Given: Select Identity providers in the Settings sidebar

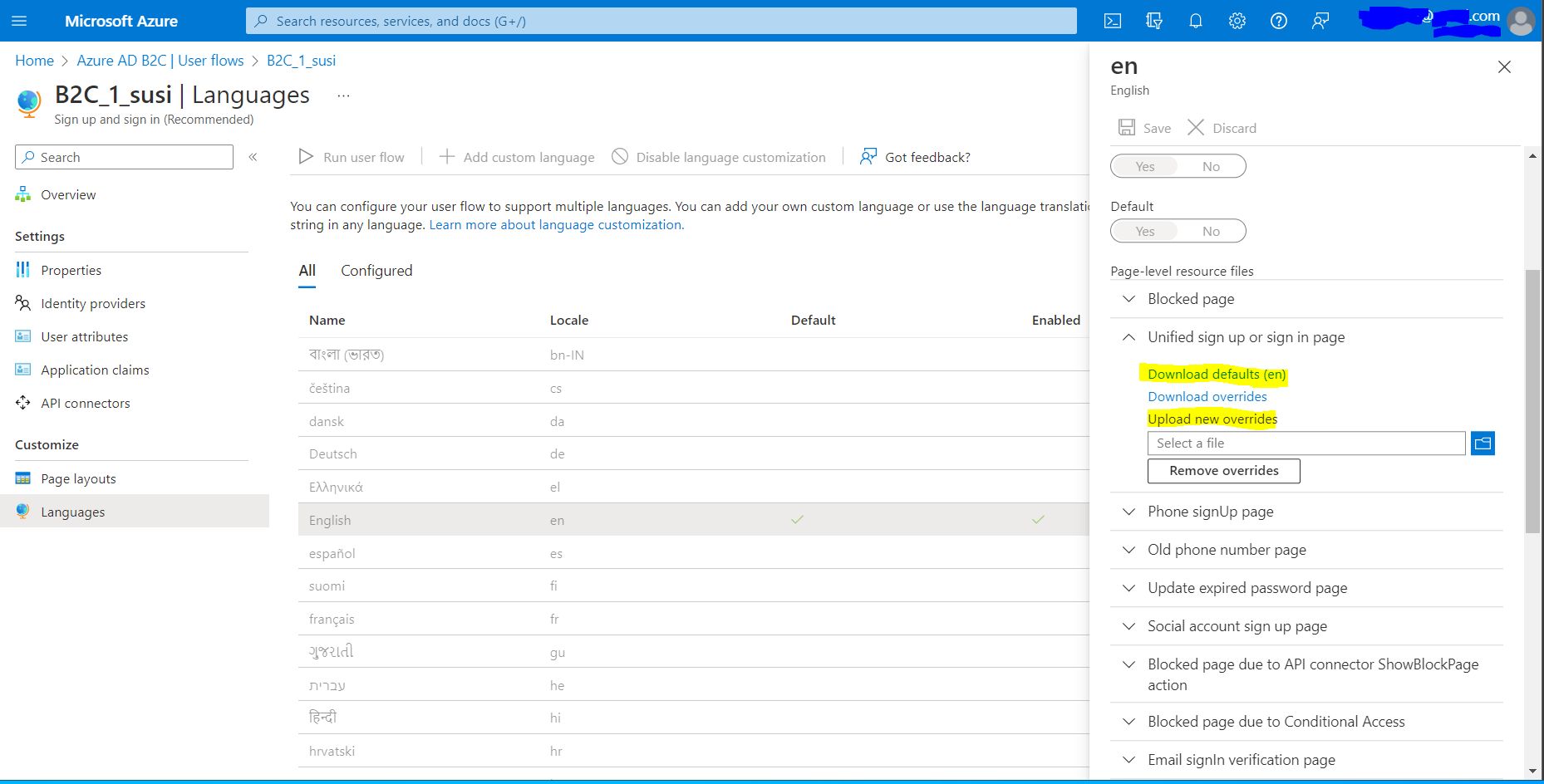Looking at the screenshot, I should point(92,303).
